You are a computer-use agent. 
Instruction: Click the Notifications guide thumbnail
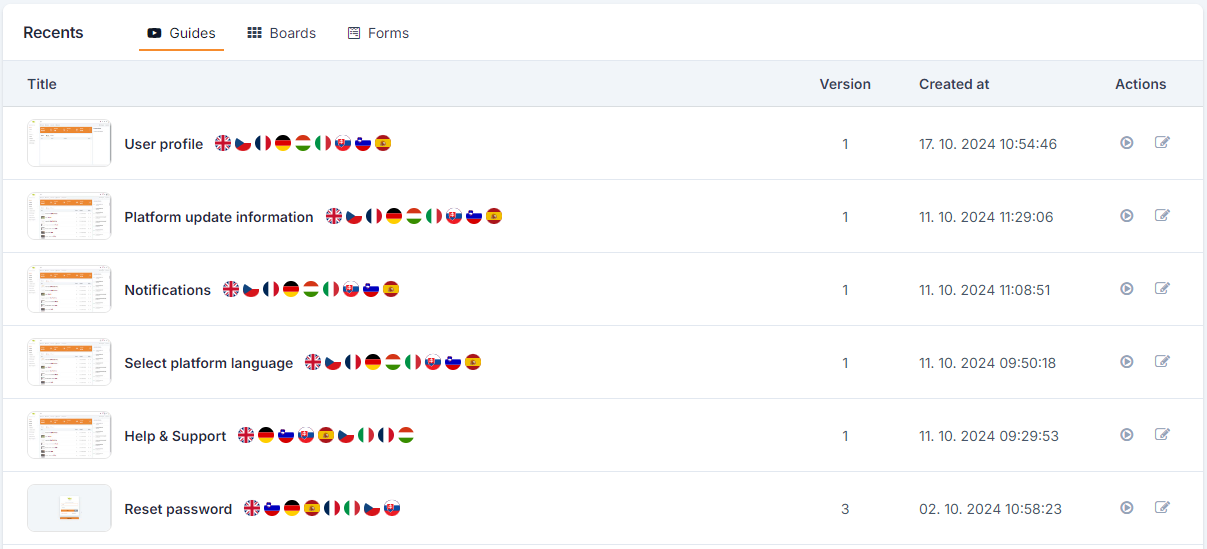[69, 289]
